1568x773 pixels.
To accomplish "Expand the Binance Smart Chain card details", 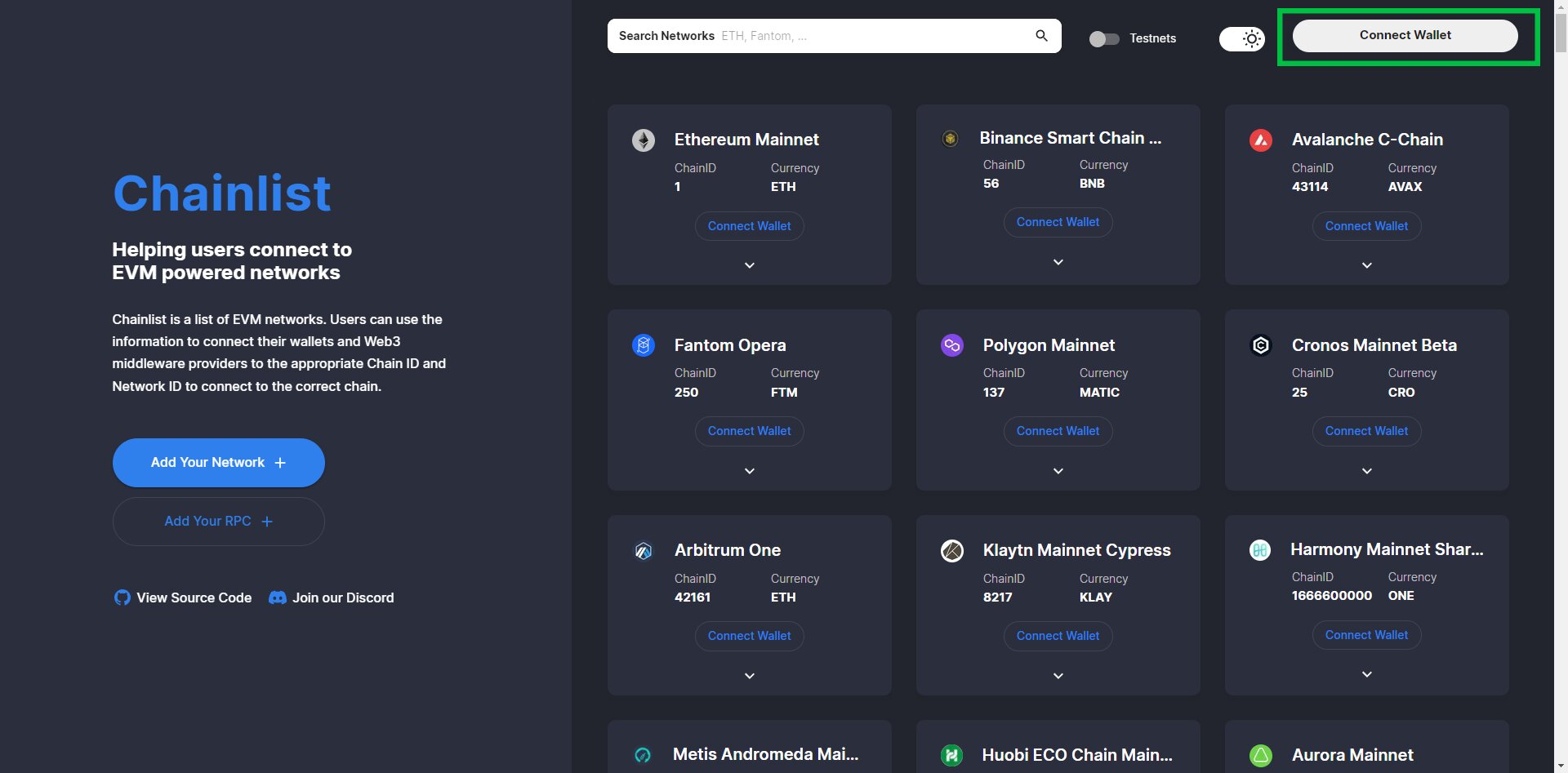I will (x=1058, y=262).
